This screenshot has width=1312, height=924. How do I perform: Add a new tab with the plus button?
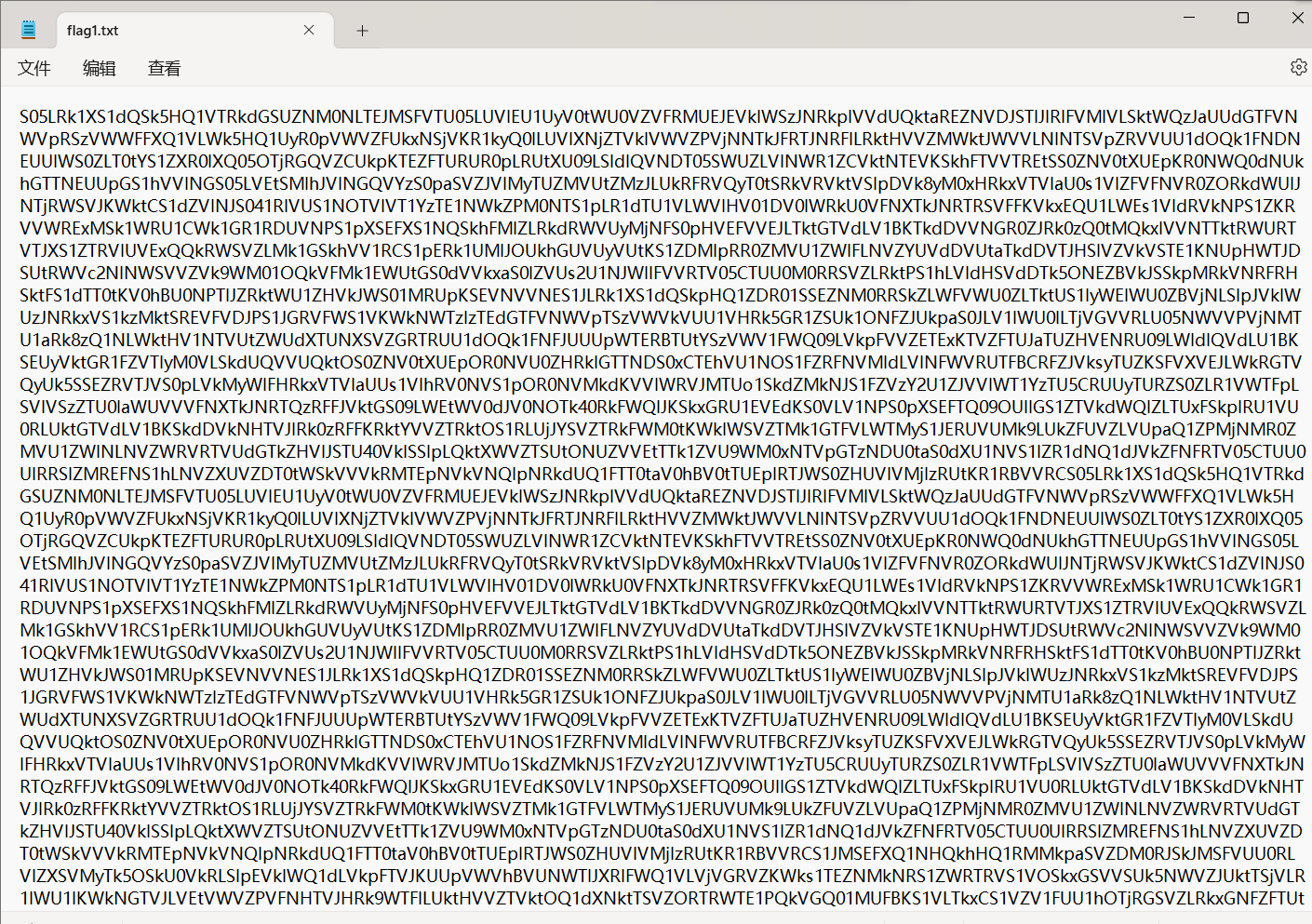coord(362,31)
